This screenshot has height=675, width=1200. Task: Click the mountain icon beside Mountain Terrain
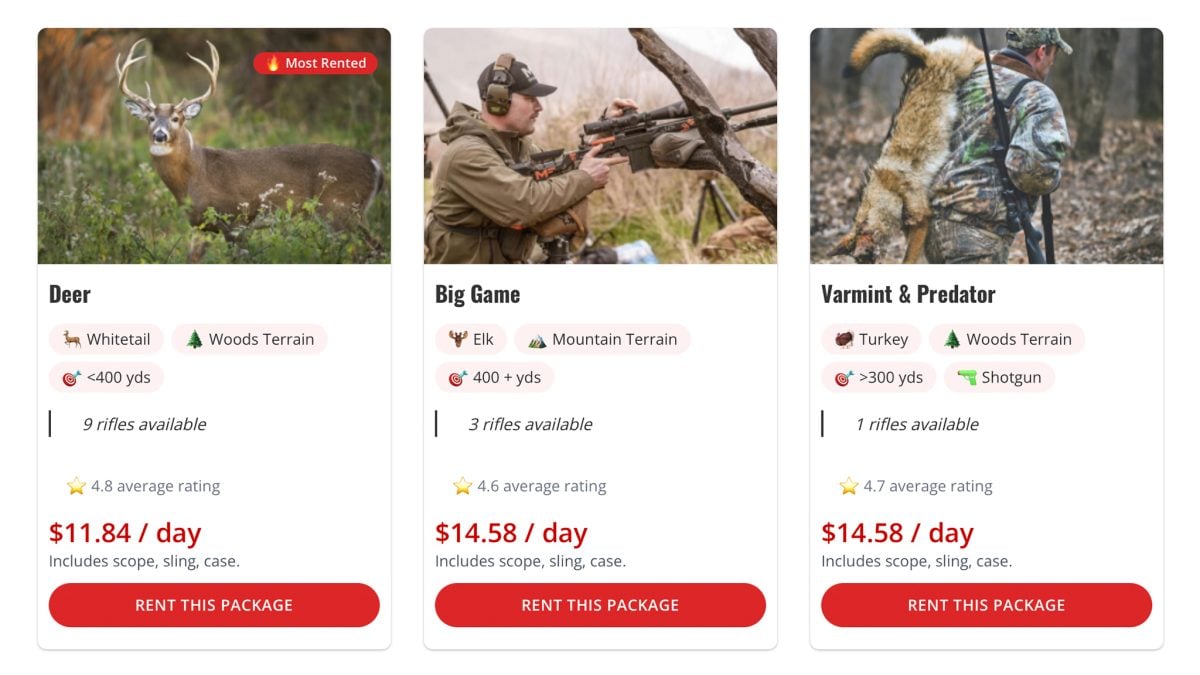537,339
